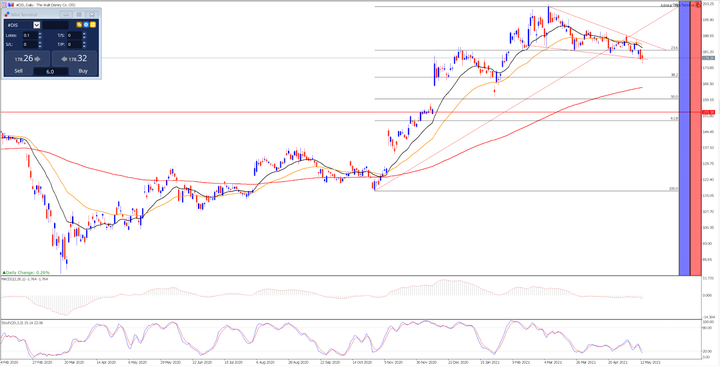Click the Mini Terminal logo icon
Screen dimensions: 720x366
point(7,14)
